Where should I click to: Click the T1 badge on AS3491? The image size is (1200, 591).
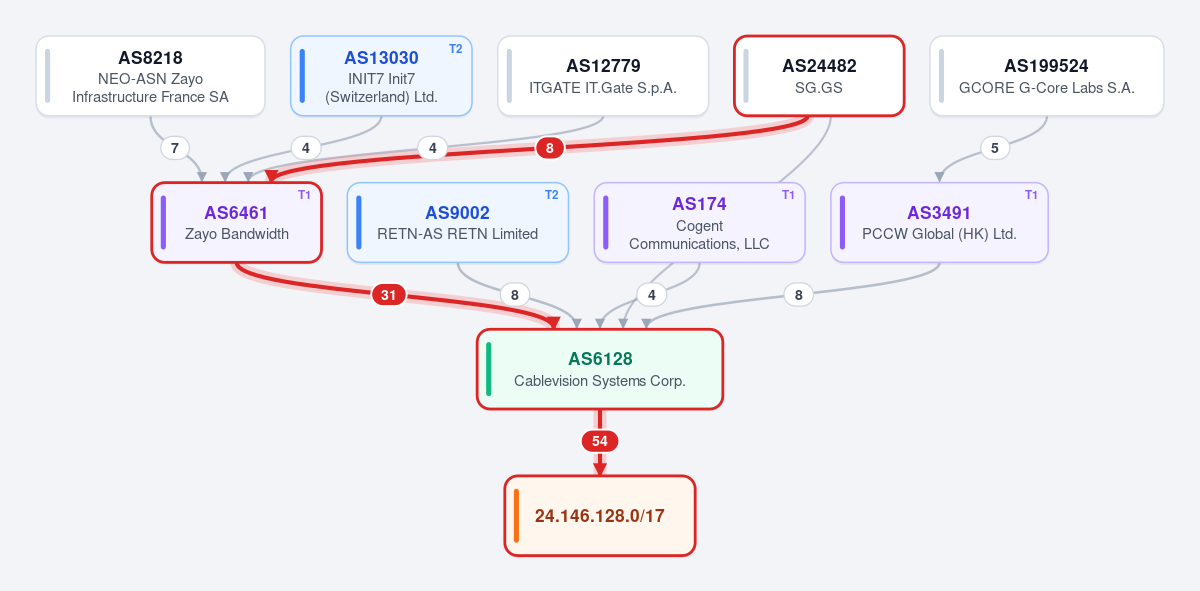pos(1031,195)
